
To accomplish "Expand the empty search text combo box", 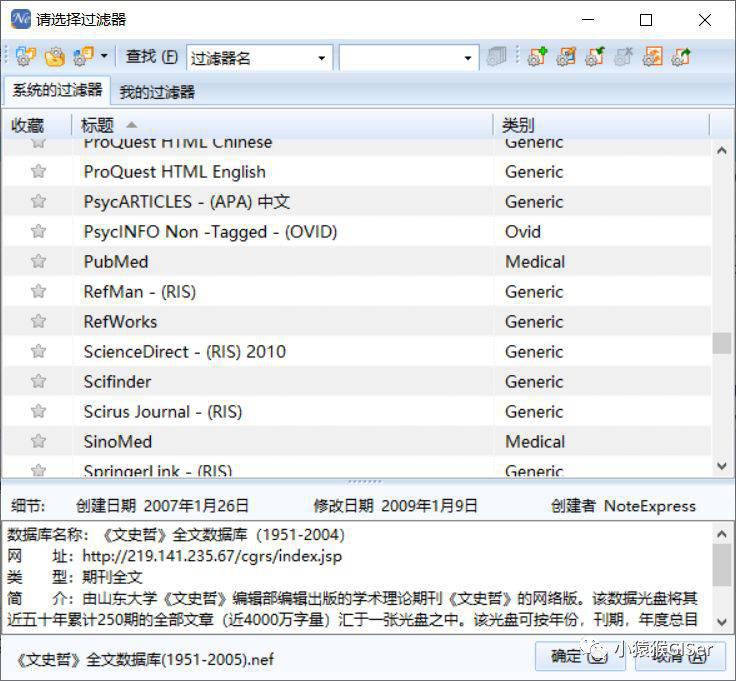I will (x=468, y=58).
